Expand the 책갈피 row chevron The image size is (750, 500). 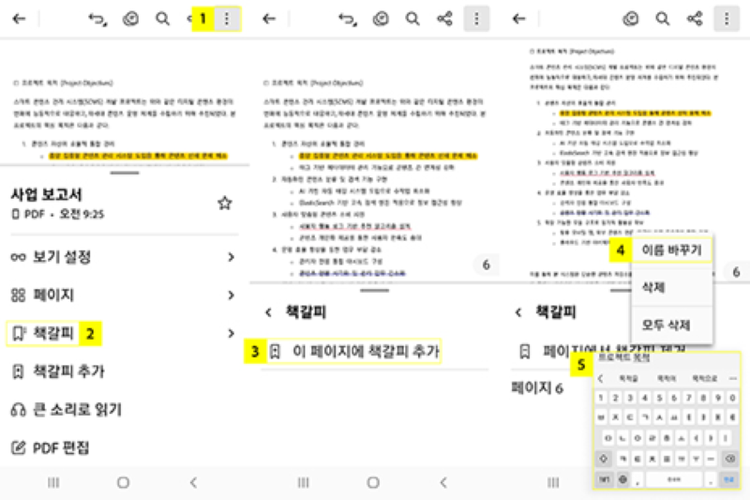coord(231,333)
